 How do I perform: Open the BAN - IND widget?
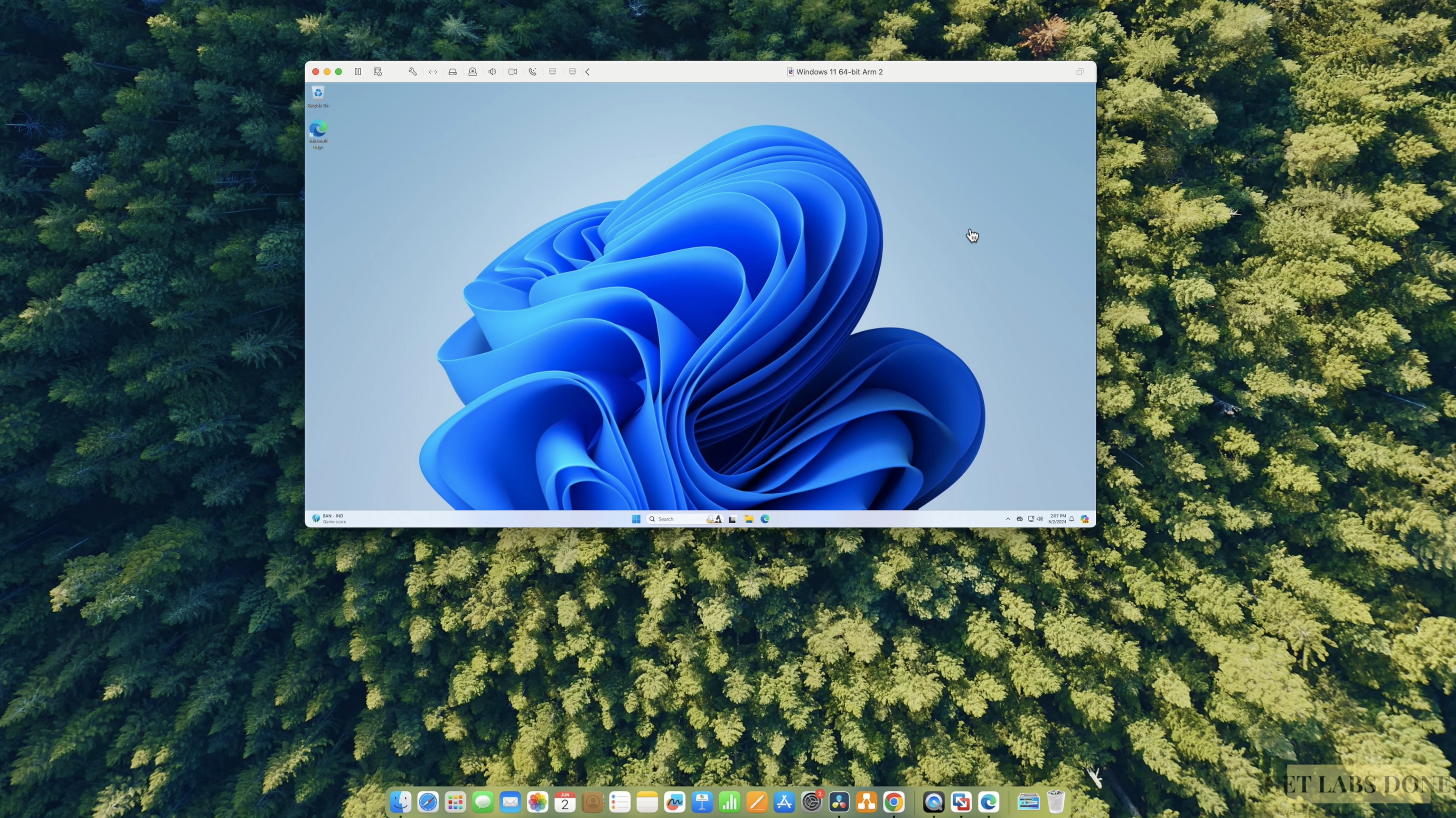point(329,519)
